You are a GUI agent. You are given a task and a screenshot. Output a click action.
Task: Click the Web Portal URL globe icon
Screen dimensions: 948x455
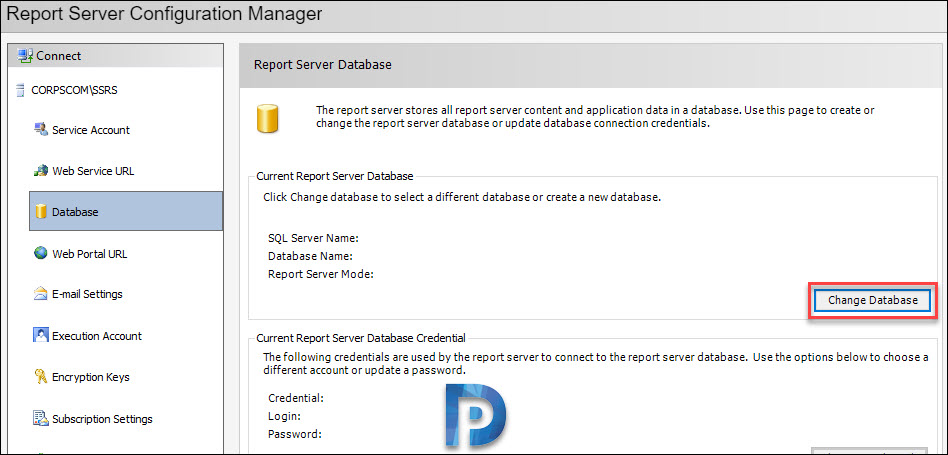41,253
